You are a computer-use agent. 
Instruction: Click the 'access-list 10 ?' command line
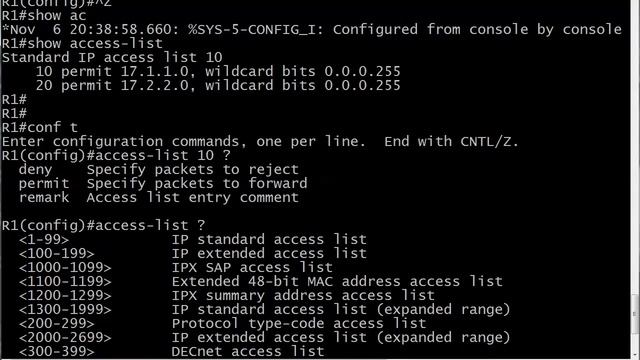(116, 156)
